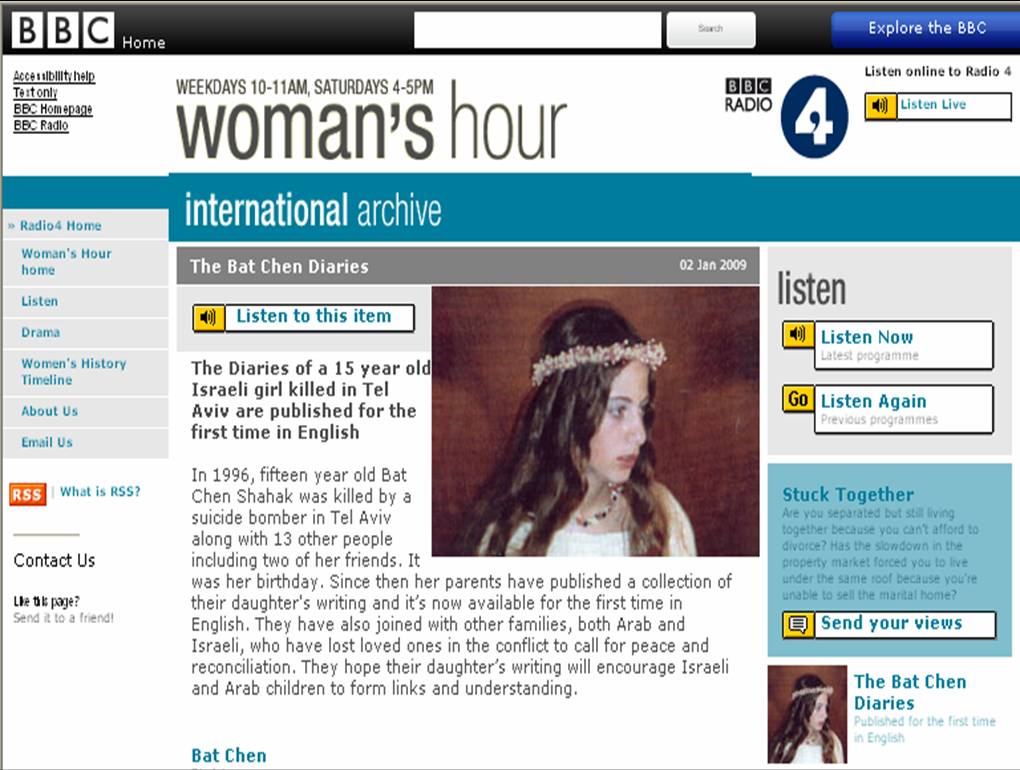Click the Search button in header

tap(711, 29)
